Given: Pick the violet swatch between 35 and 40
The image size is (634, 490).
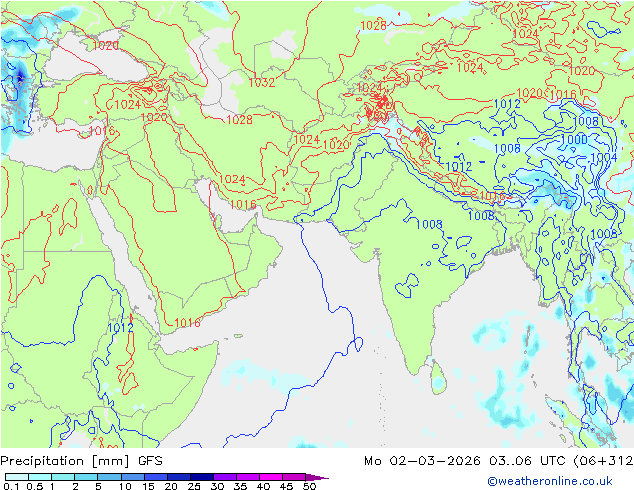Looking at the screenshot, I should pos(247,477).
